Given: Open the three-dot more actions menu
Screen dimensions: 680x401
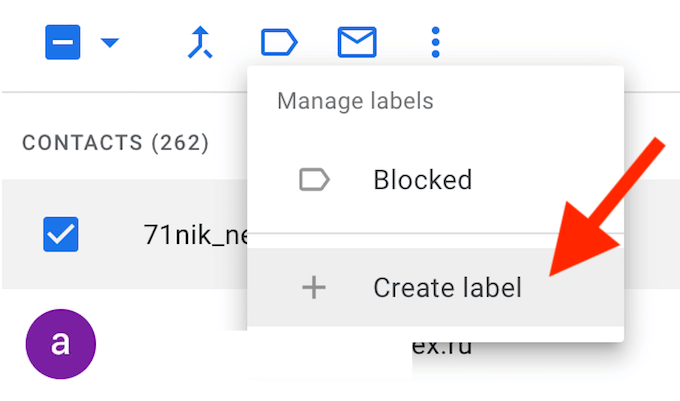Looking at the screenshot, I should 435,42.
